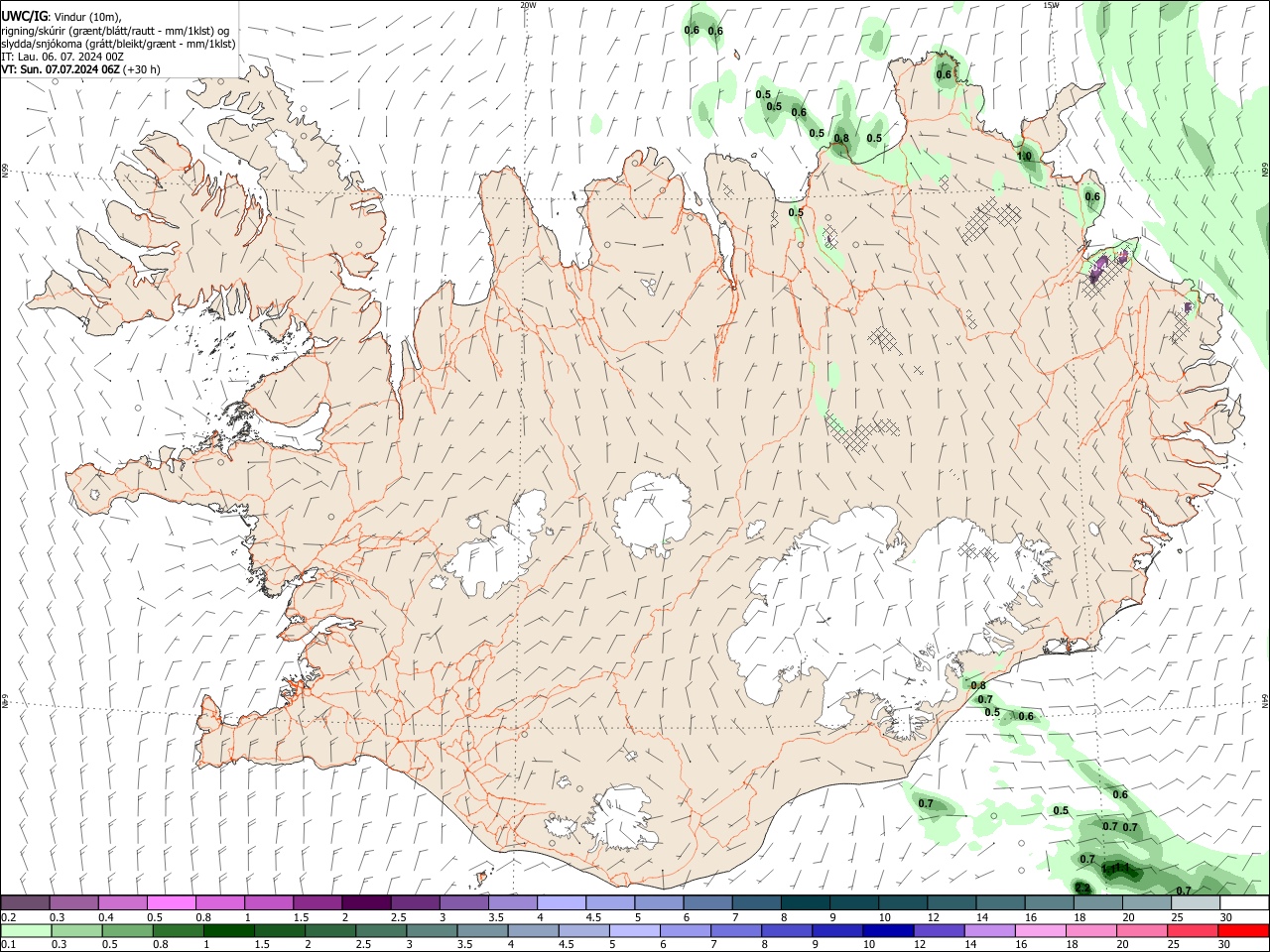This screenshot has width=1270, height=952.
Task: Click the '0.1' label under lower legend row
Action: coord(8,944)
